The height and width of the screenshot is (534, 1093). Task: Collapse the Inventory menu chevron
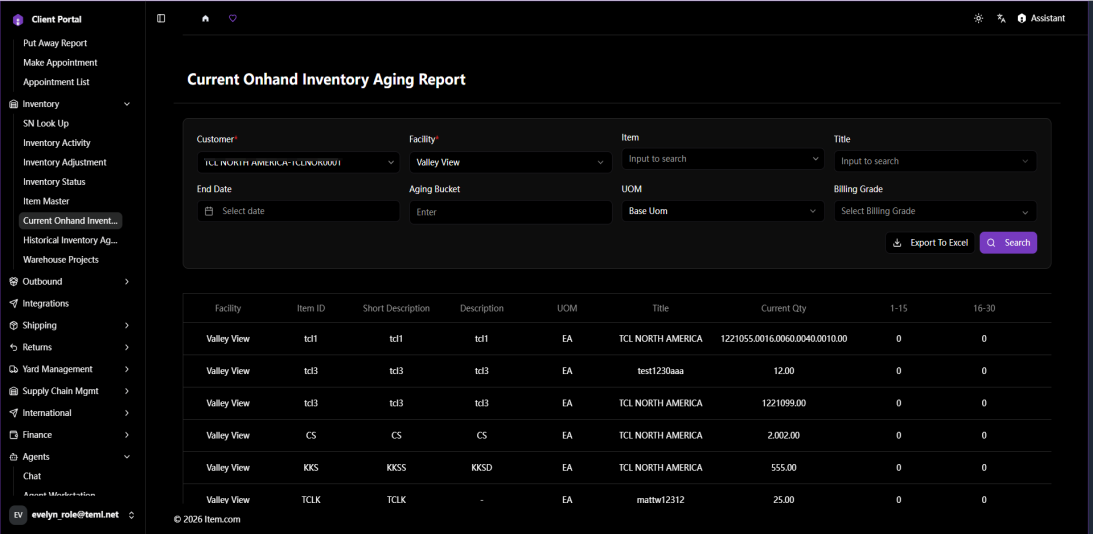[127, 104]
